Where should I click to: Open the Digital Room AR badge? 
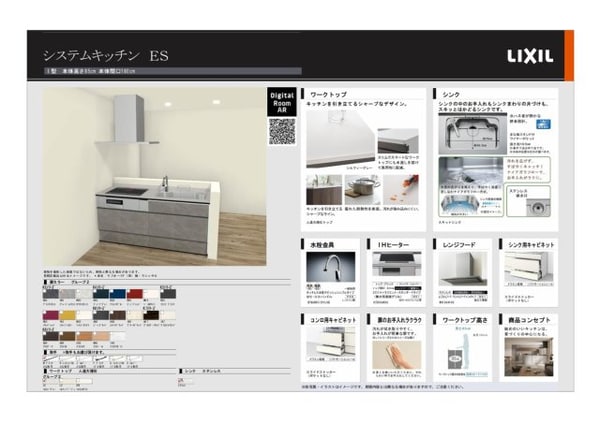282,103
